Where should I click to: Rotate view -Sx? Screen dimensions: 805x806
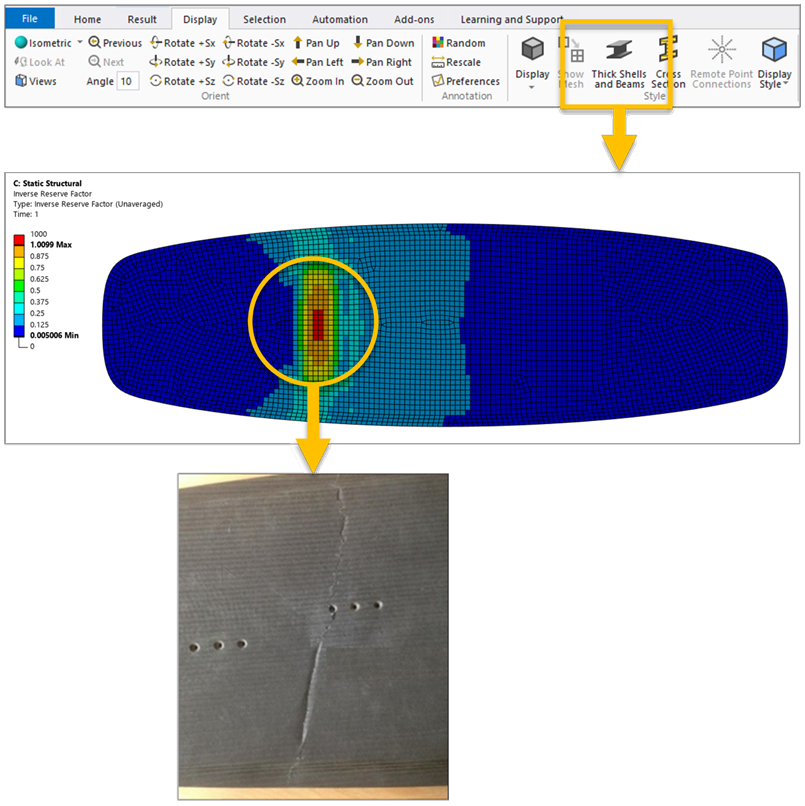pyautogui.click(x=254, y=43)
